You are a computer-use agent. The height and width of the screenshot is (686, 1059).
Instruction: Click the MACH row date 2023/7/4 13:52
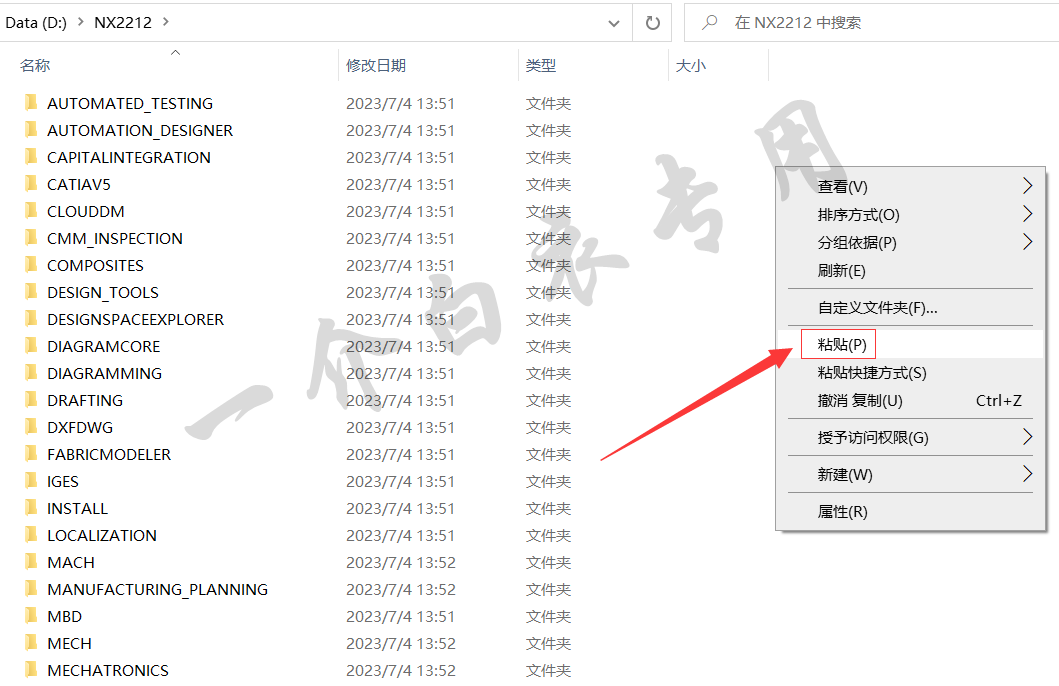point(401,562)
